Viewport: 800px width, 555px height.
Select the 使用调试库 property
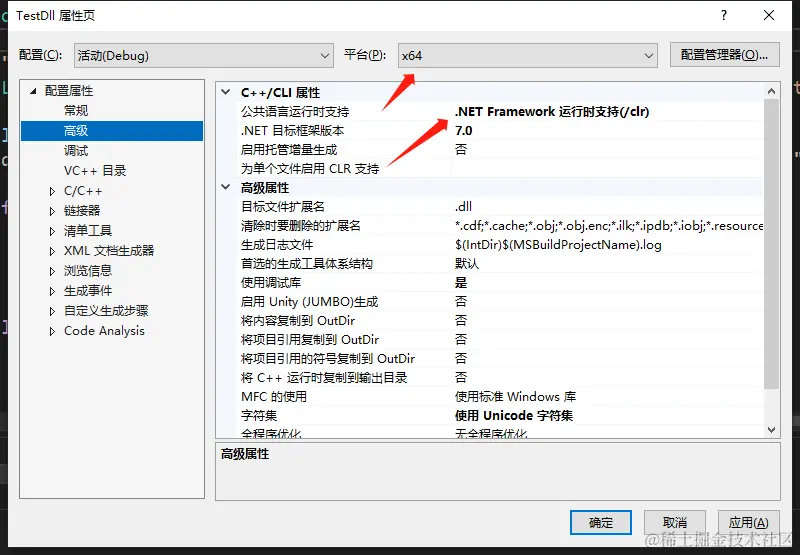[270, 283]
